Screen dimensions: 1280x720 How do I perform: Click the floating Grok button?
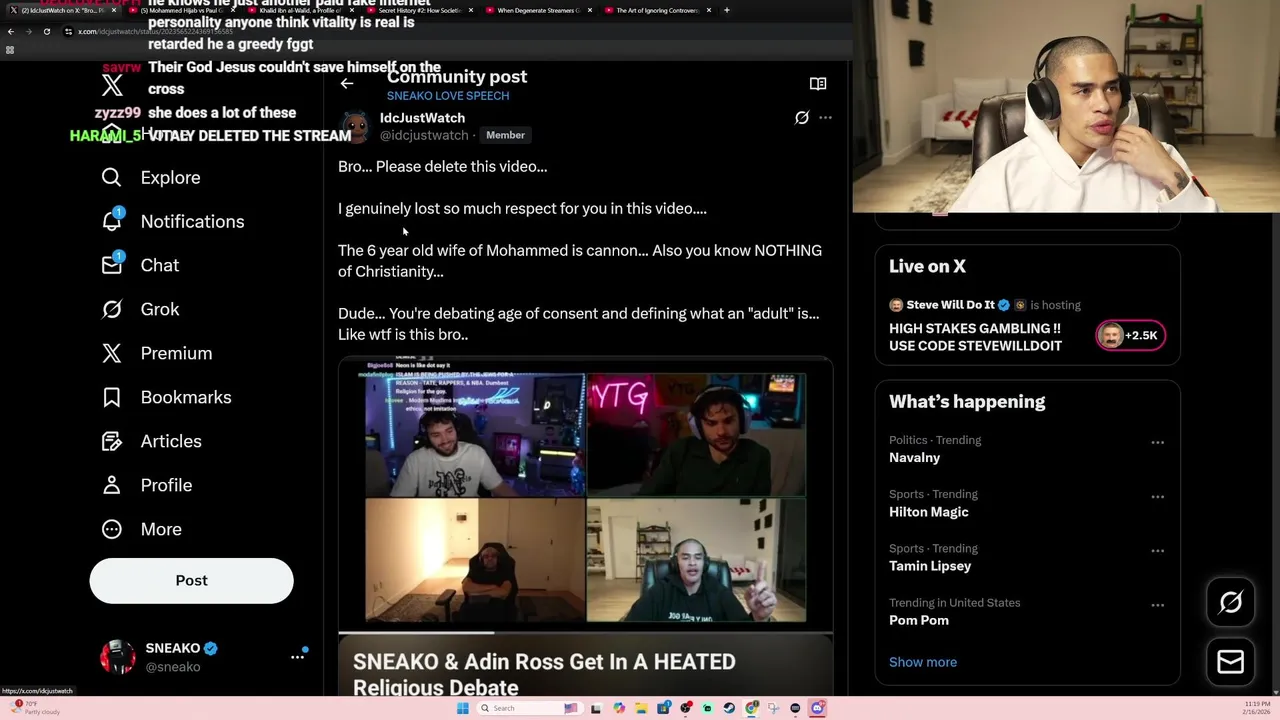[1231, 602]
